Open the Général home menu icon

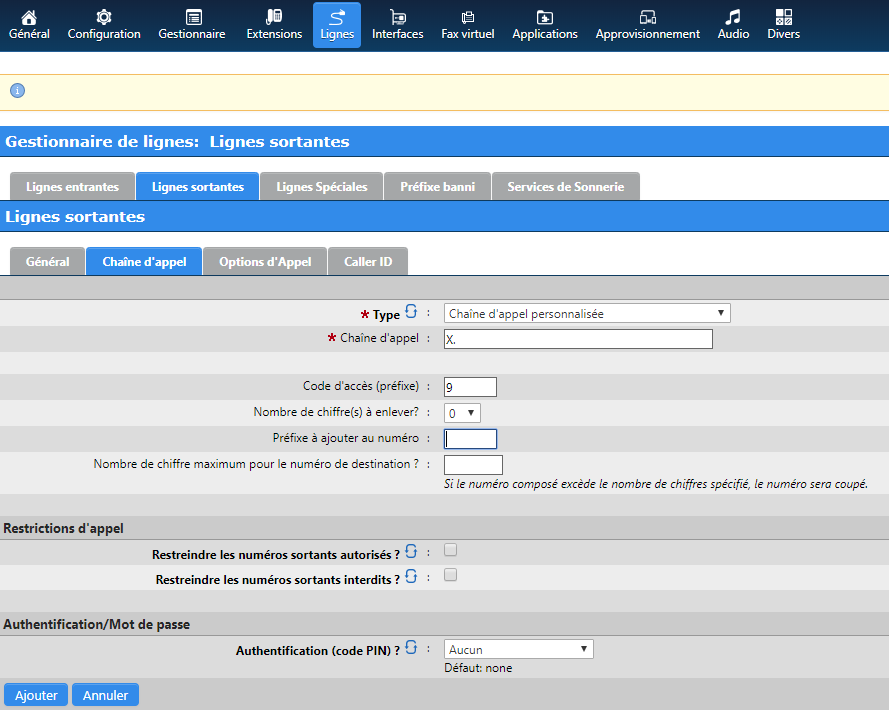[29, 25]
